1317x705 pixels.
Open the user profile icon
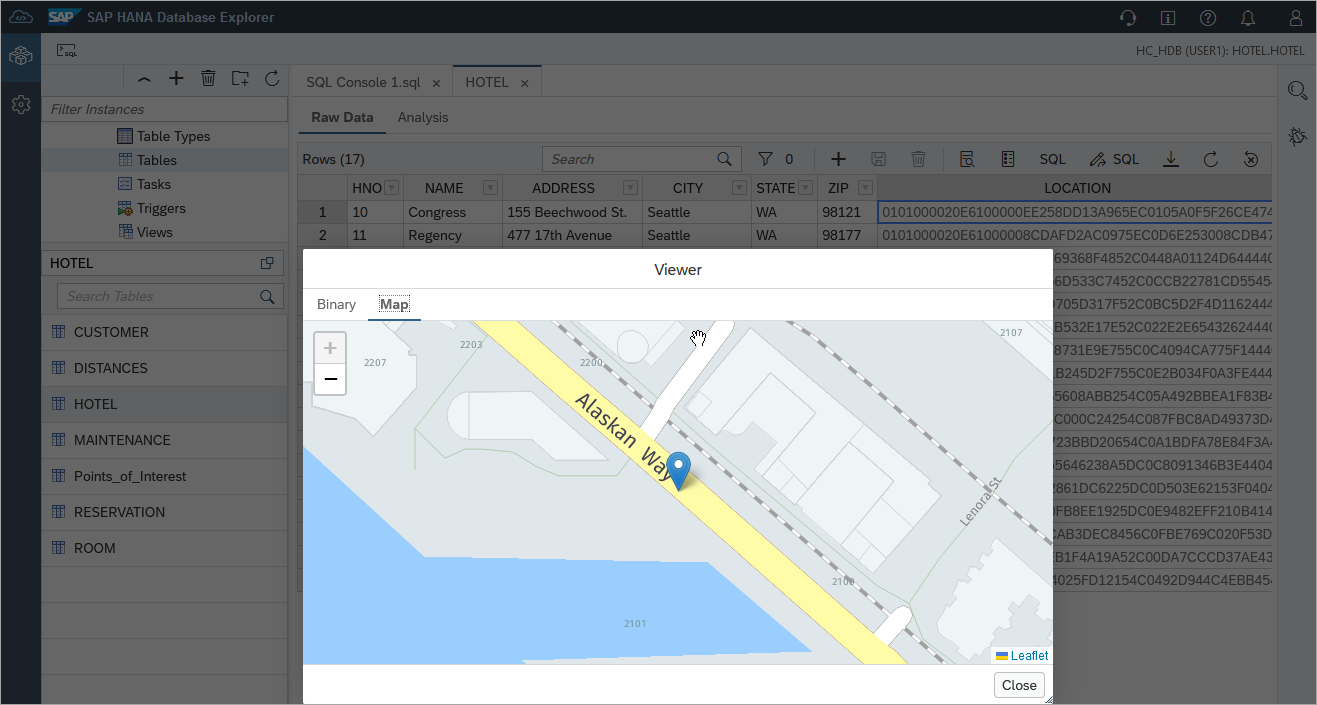1296,18
